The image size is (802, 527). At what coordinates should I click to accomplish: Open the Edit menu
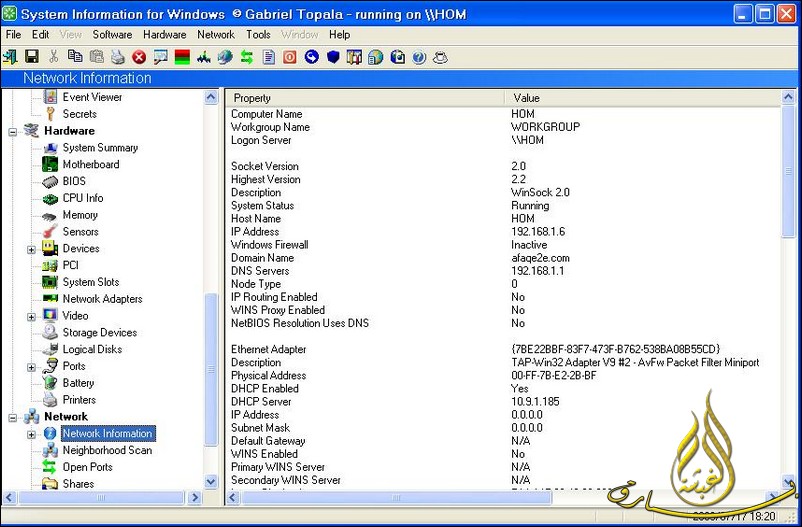[40, 34]
